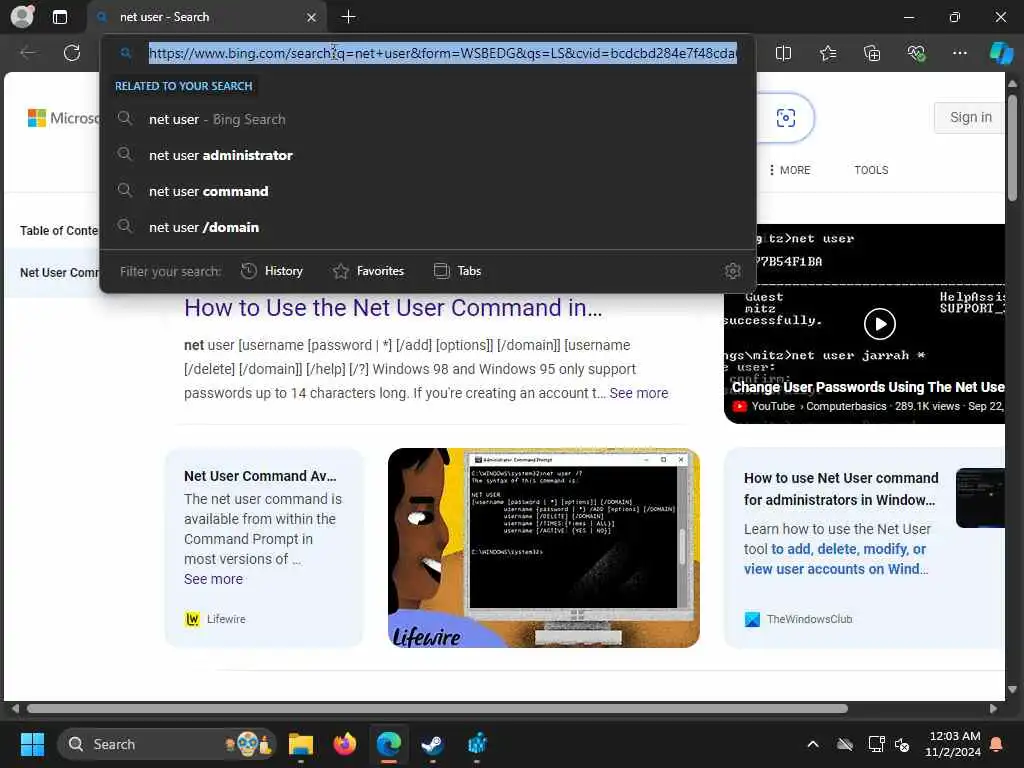Screen dimensions: 1024x768
Task: Open network status tray icon
Action: [x=876, y=744]
